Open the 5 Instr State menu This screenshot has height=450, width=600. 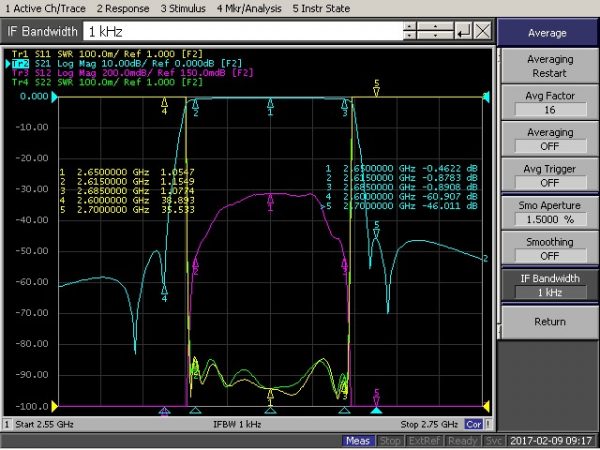coord(321,8)
